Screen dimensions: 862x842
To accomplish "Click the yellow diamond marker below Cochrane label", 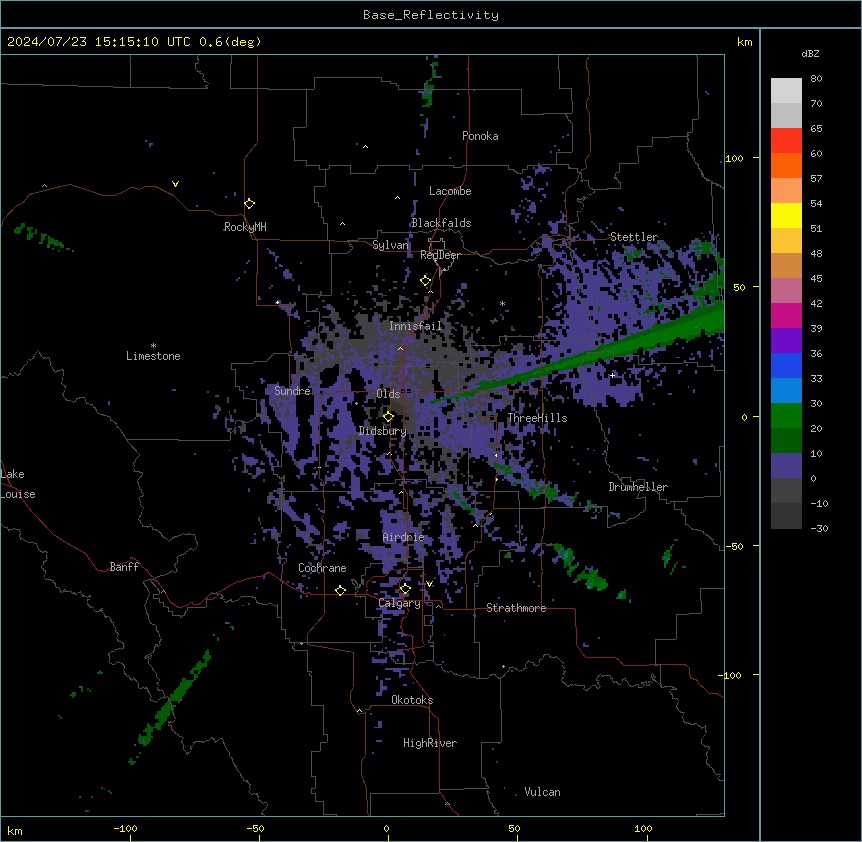I will (340, 590).
